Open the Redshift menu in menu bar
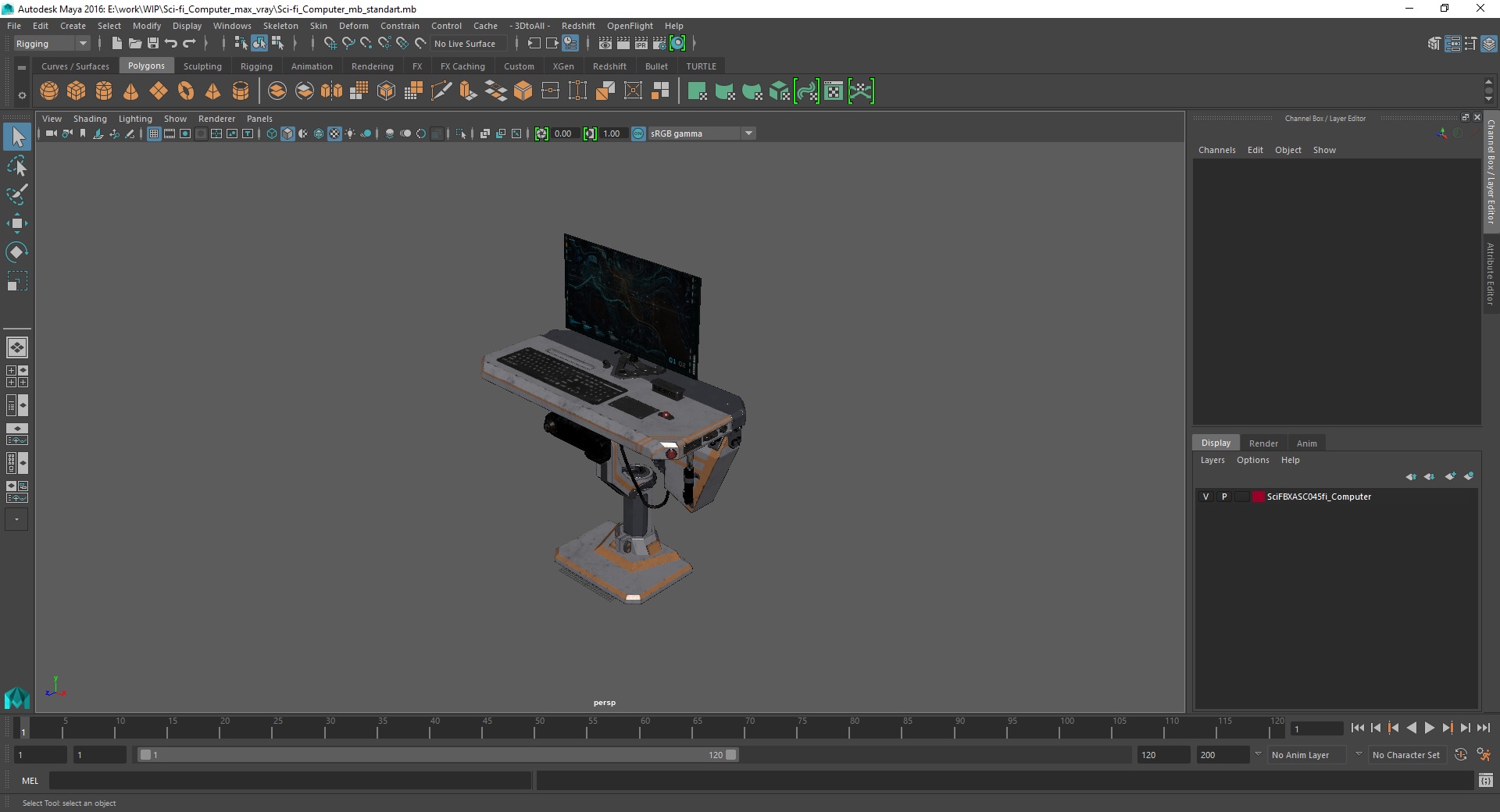The height and width of the screenshot is (812, 1500). coord(578,26)
